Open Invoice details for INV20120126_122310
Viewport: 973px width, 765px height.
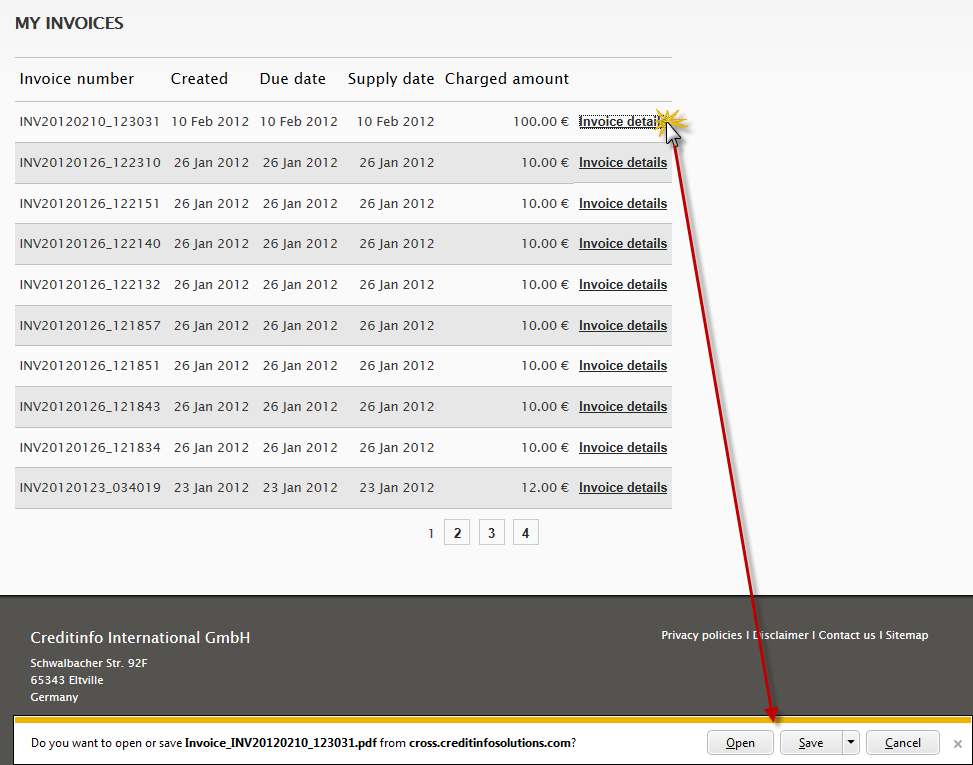(622, 163)
